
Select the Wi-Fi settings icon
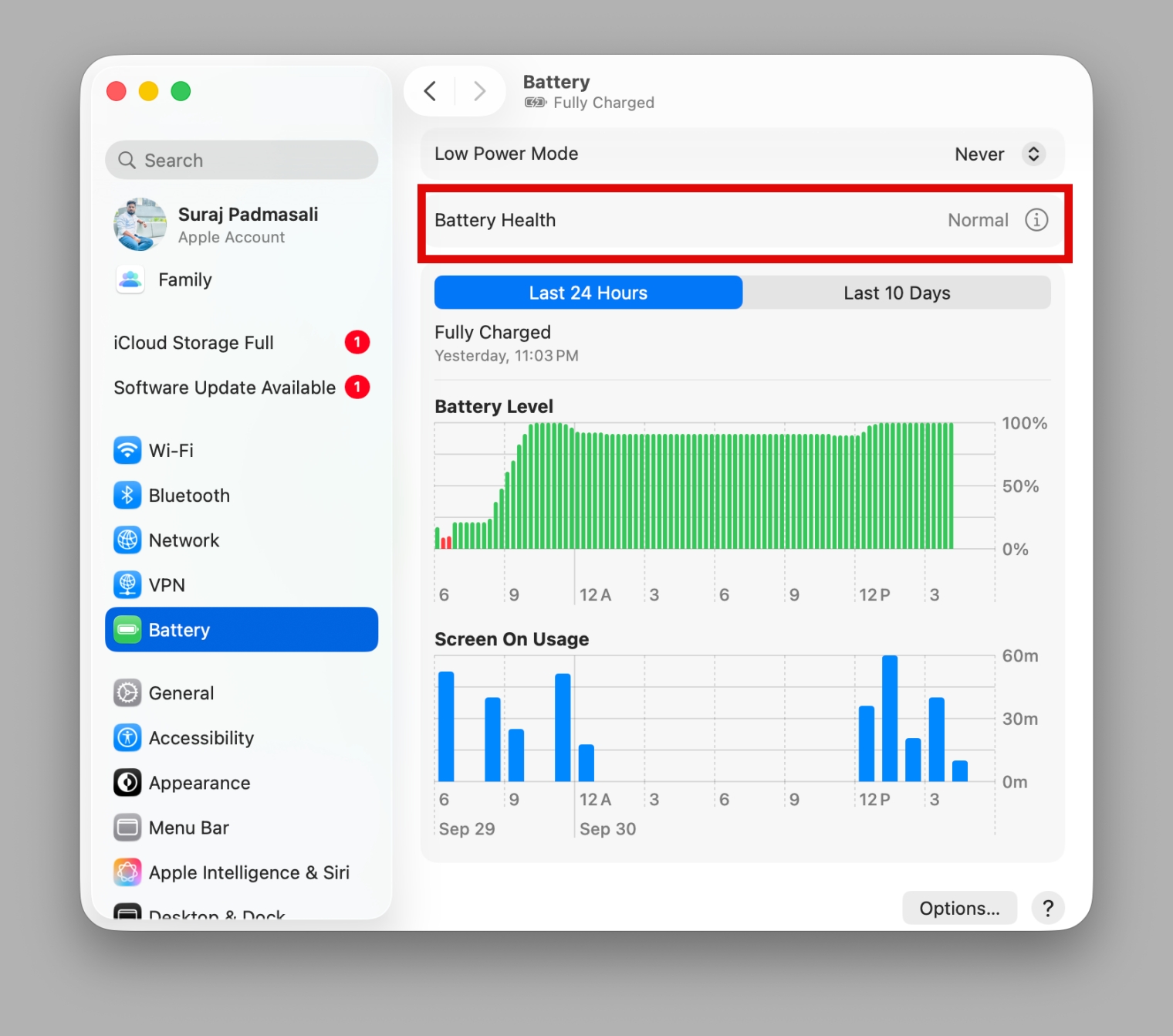point(127,450)
